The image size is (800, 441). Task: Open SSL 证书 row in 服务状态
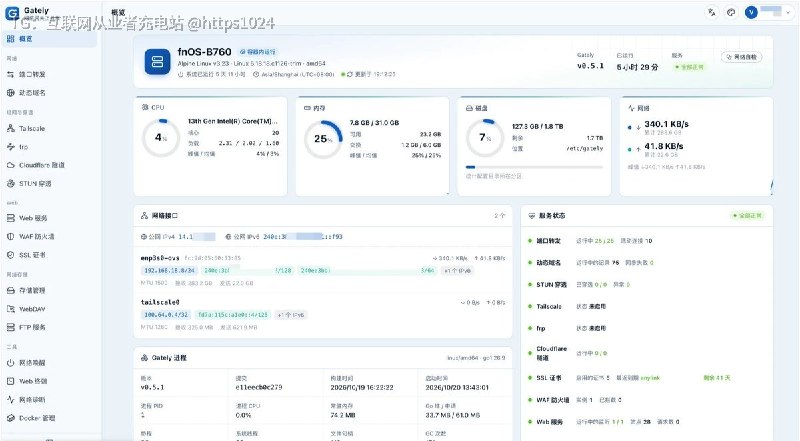(646, 378)
